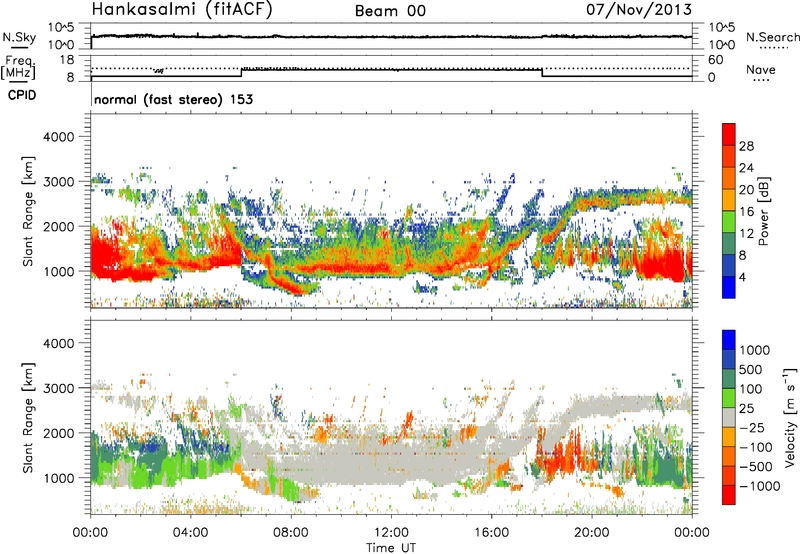Click the 'Time UT' axis title
This screenshot has width=800, height=554.
391,548
